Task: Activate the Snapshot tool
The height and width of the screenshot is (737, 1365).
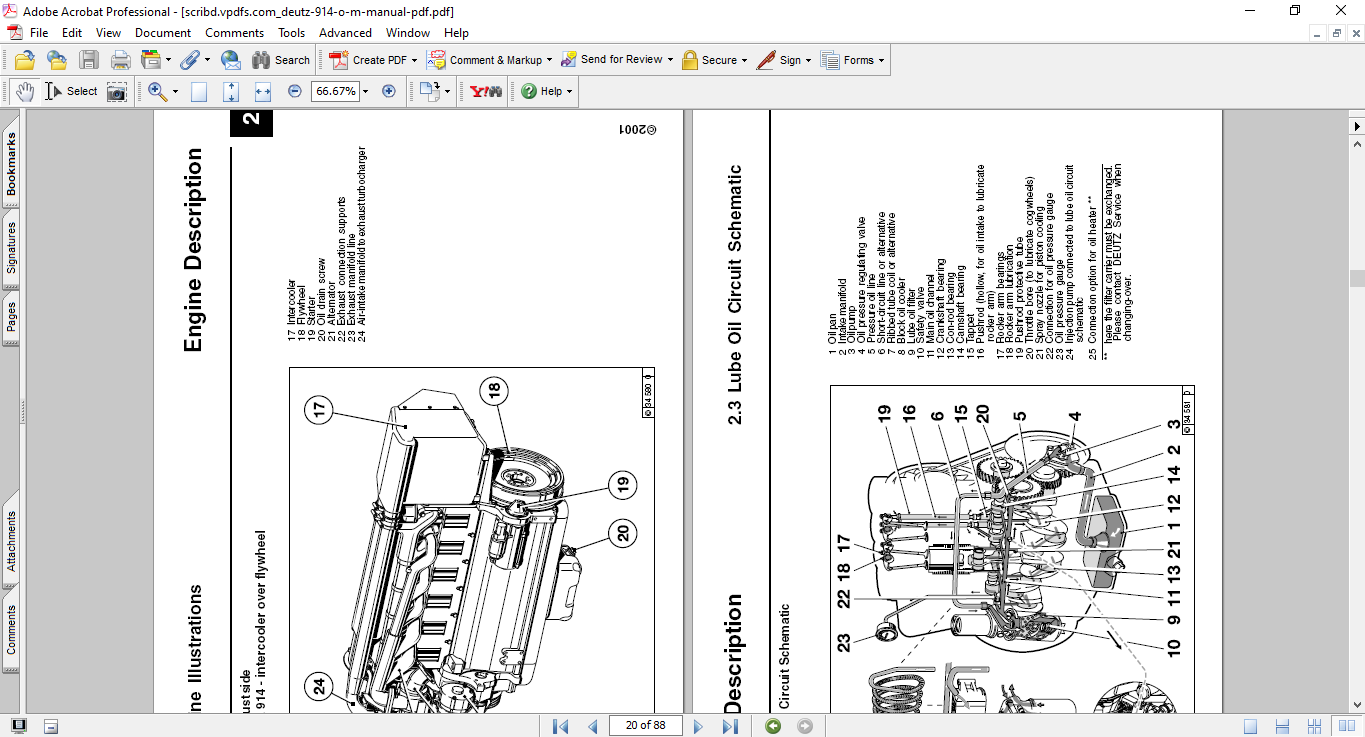Action: click(x=117, y=91)
